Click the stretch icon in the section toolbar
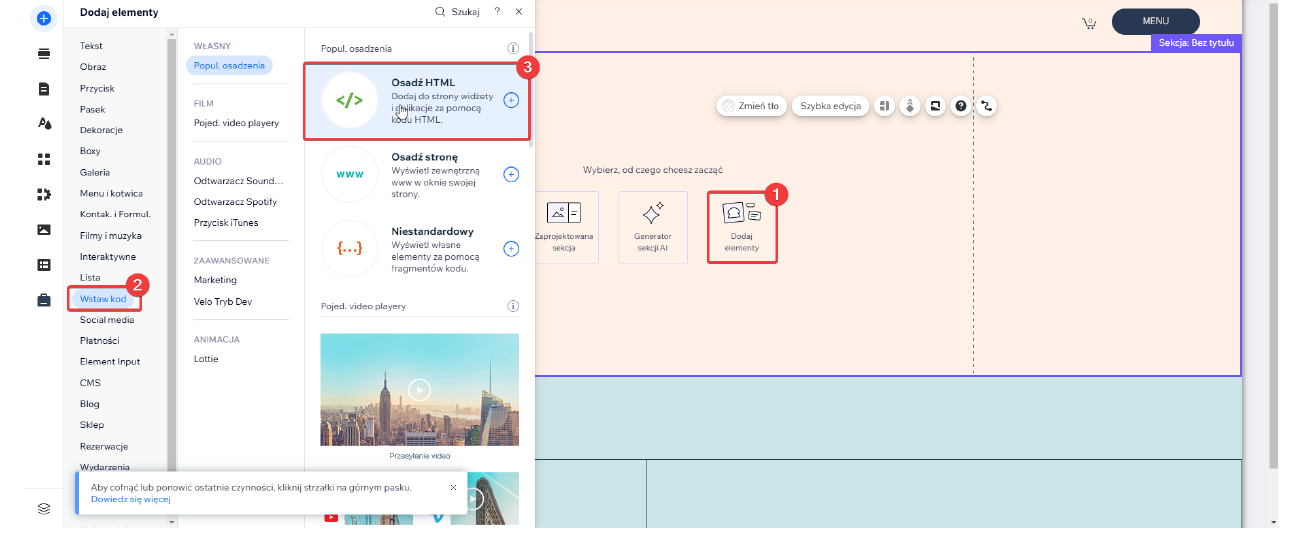 [935, 105]
